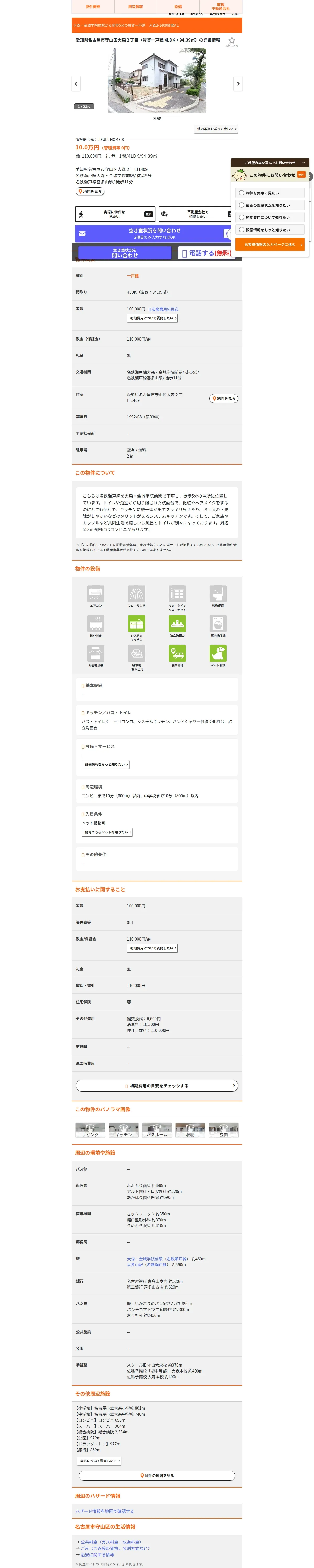Switch to the 周辺情報 tab
Viewport: 314px width, 1568px height.
135,7
